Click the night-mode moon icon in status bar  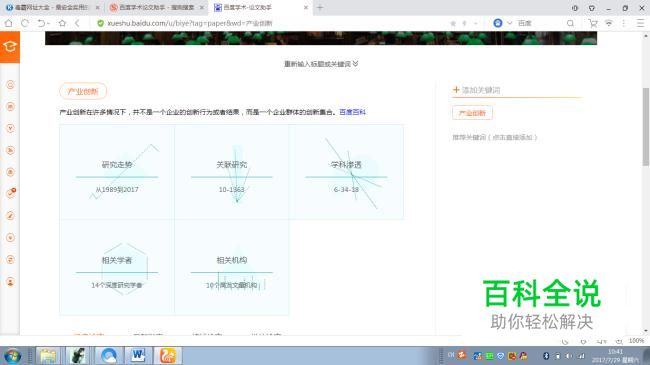click(x=565, y=342)
